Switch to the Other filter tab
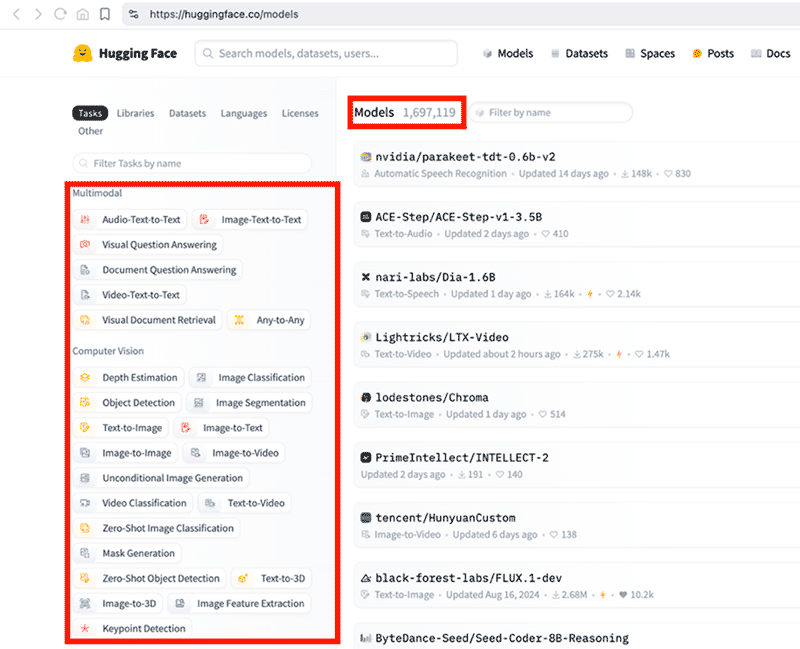This screenshot has width=800, height=649. coord(90,131)
